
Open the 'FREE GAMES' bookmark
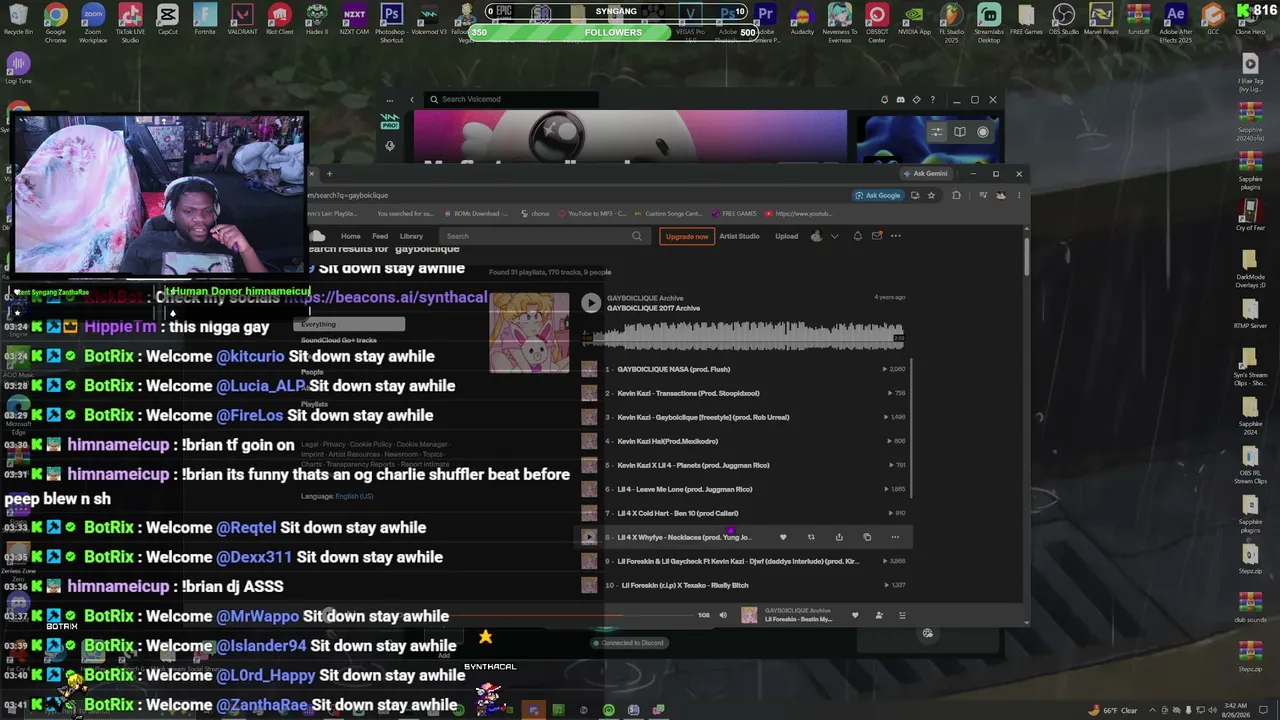tap(734, 213)
